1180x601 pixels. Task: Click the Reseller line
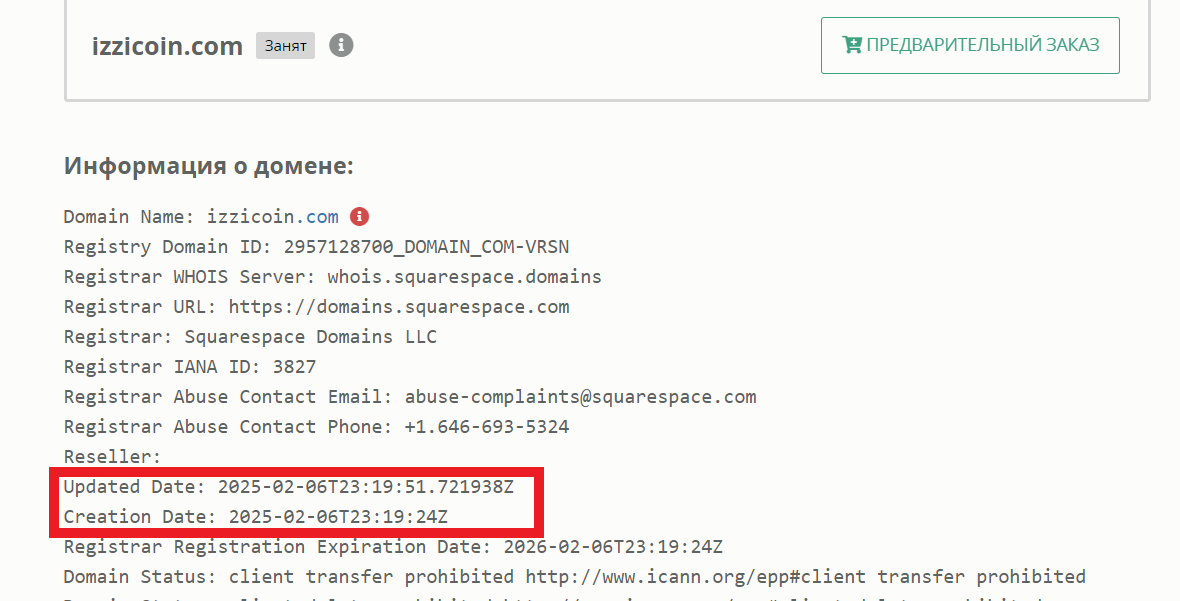pyautogui.click(x=112, y=457)
